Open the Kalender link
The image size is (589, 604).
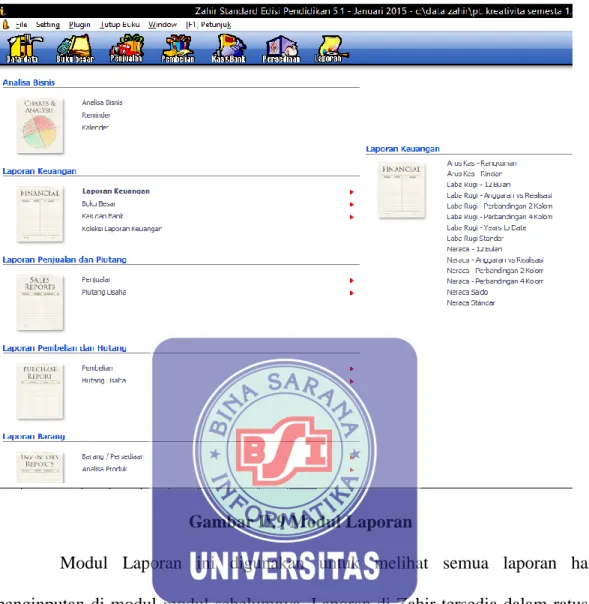(x=95, y=128)
